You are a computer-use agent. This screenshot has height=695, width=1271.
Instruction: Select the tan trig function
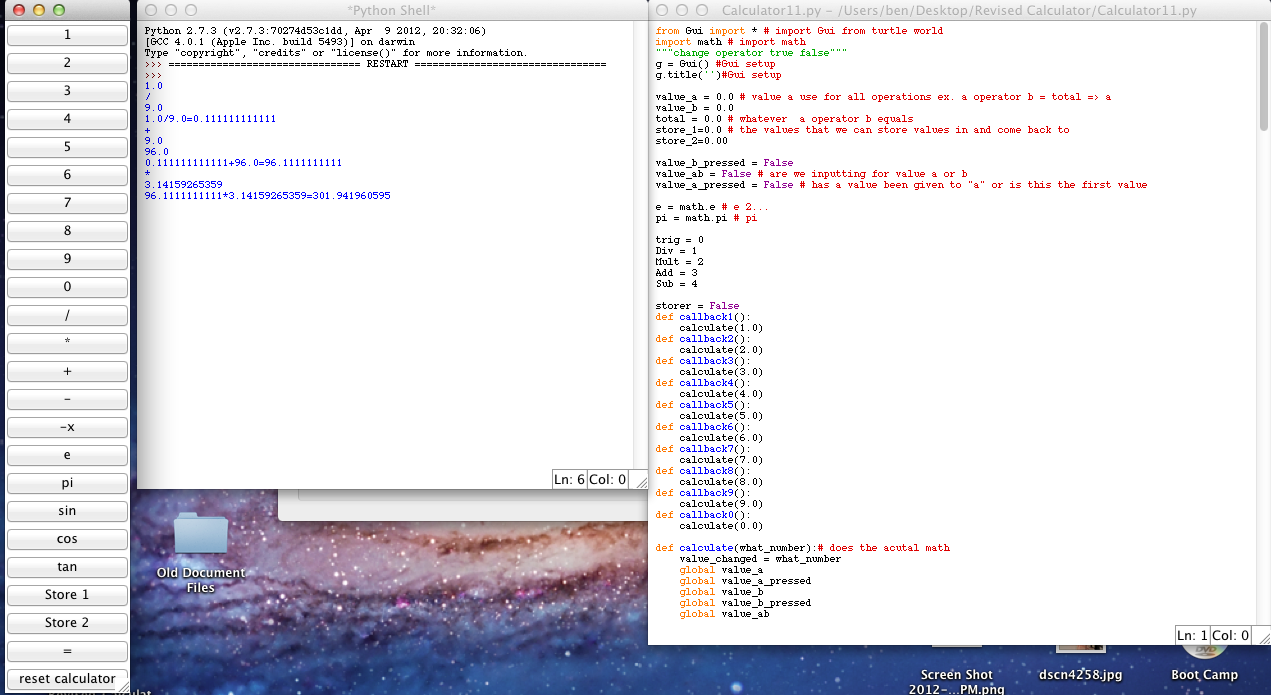point(66,567)
